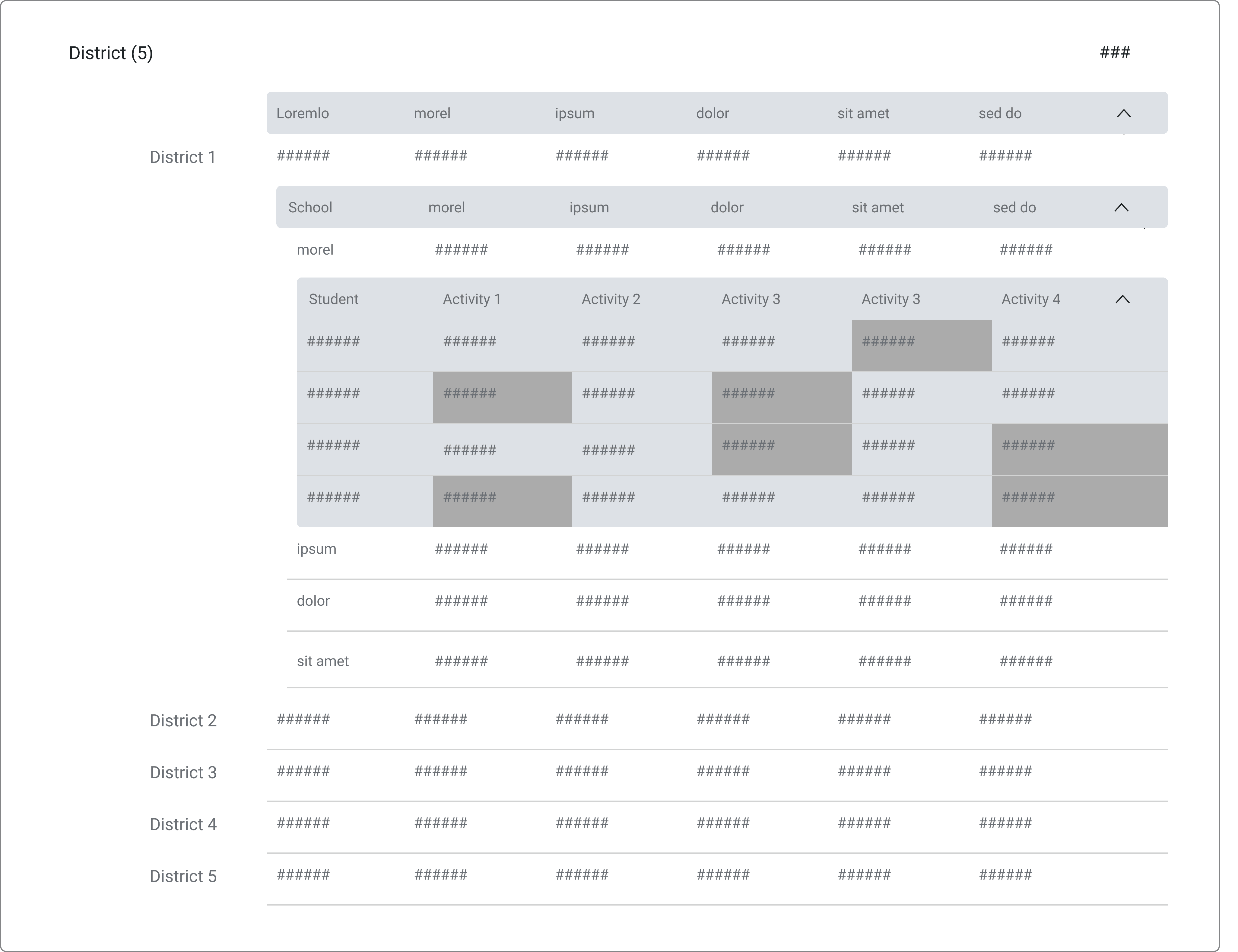The image size is (1238, 952).
Task: Collapse the Student activity table chevron
Action: pyautogui.click(x=1122, y=299)
